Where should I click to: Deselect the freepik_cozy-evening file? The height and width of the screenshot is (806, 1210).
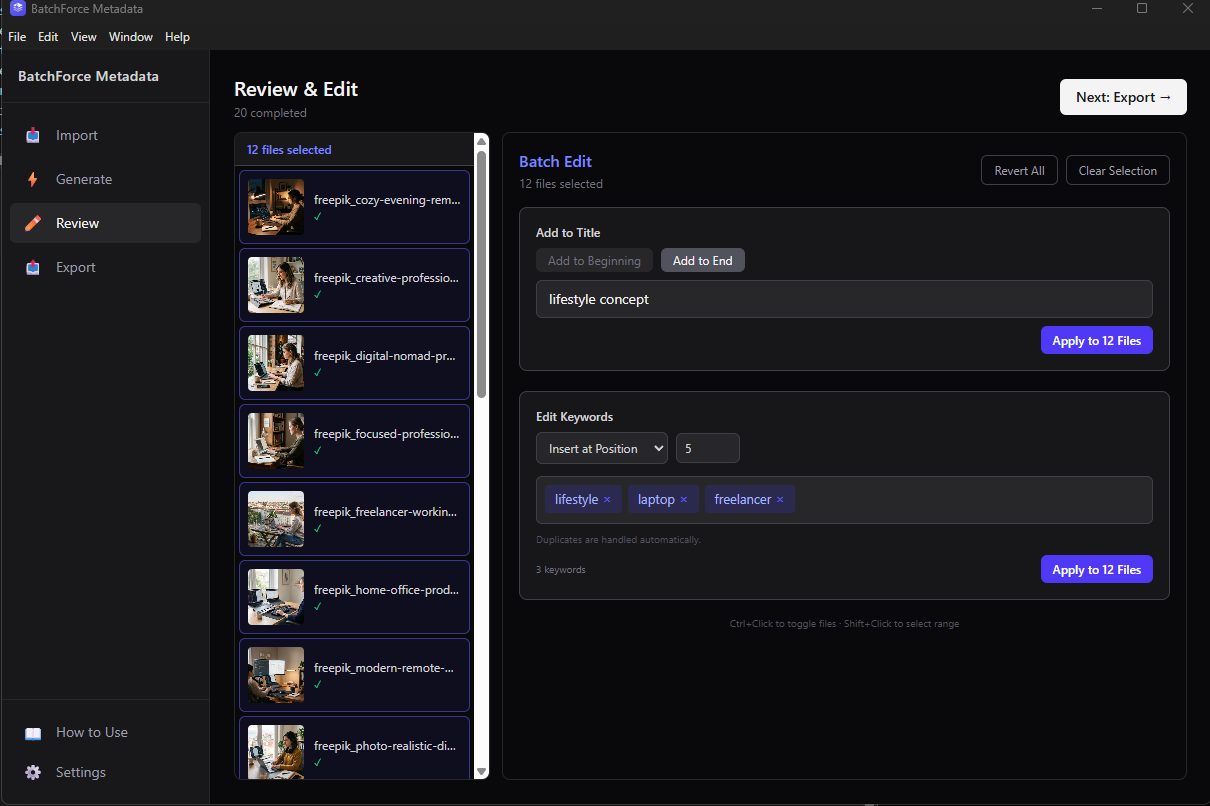[354, 207]
